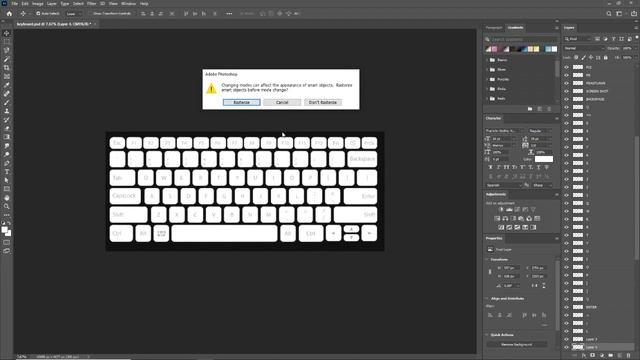Open the Image menu
This screenshot has width=640, height=360.
click(x=38, y=4)
